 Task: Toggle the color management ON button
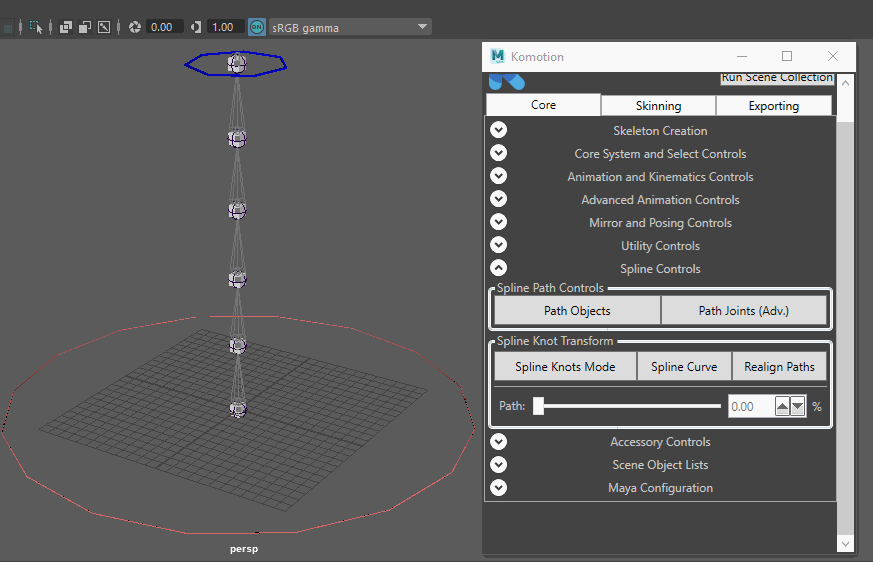point(257,27)
